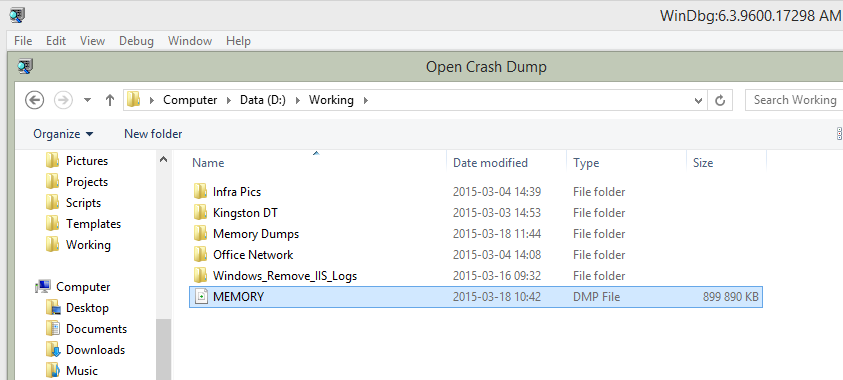Open the address bar previous locations dropdown
The image size is (843, 380).
(698, 101)
